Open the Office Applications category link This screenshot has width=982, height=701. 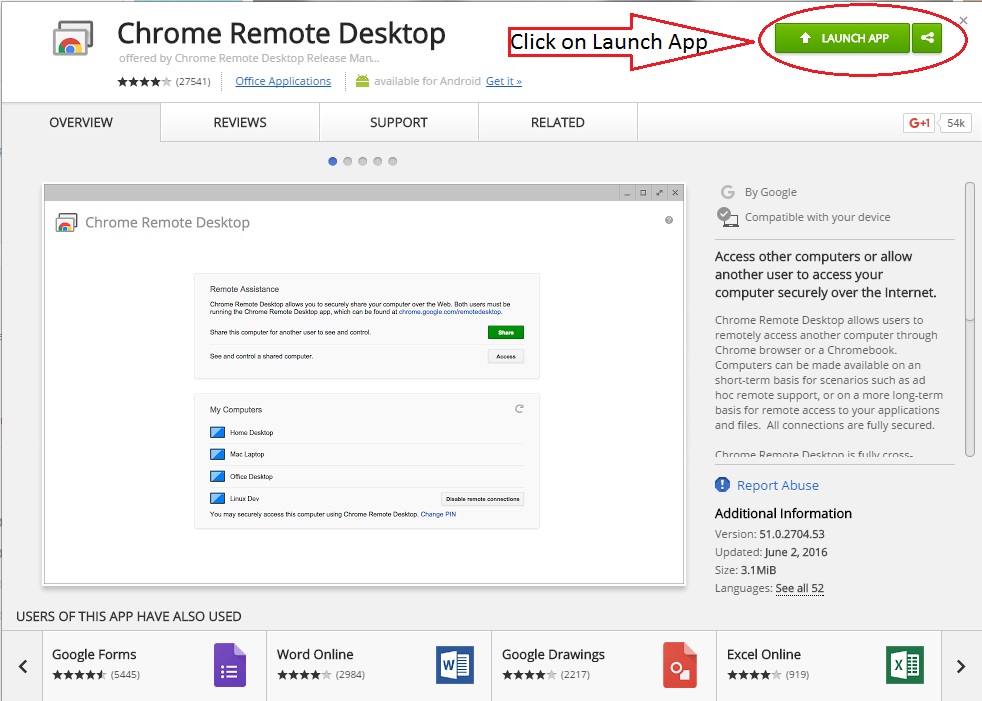[x=283, y=81]
